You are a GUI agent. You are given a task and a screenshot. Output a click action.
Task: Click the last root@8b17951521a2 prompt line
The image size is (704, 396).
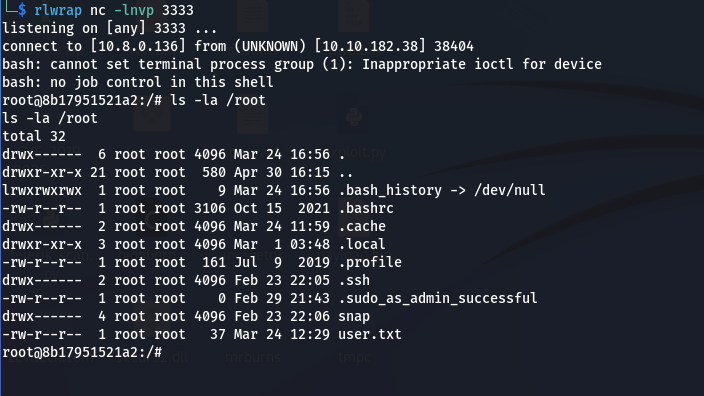point(82,352)
